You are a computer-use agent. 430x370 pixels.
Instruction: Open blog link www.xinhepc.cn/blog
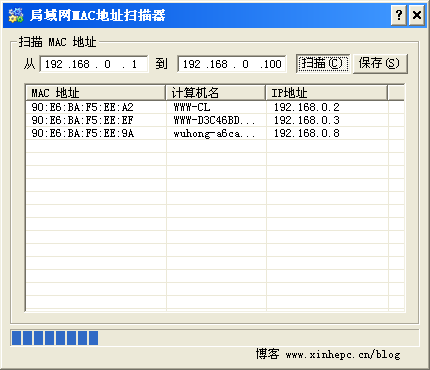[x=343, y=355]
